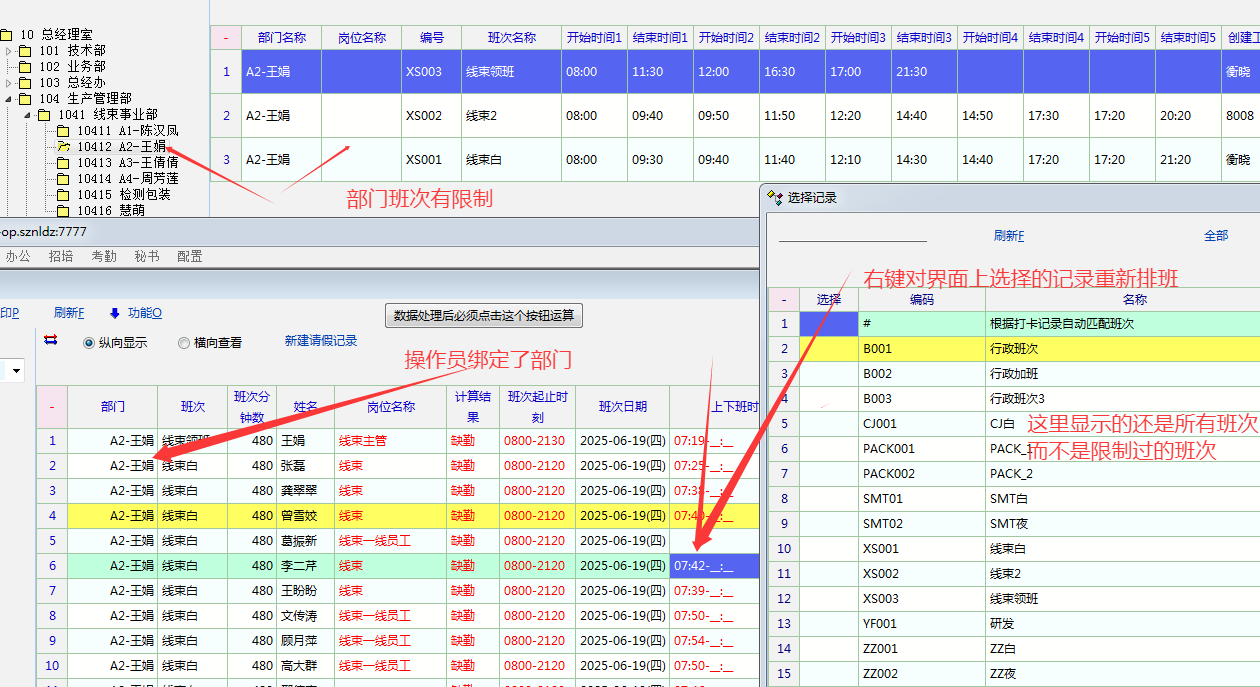Click the folder icon of 101 技术部

(26, 51)
